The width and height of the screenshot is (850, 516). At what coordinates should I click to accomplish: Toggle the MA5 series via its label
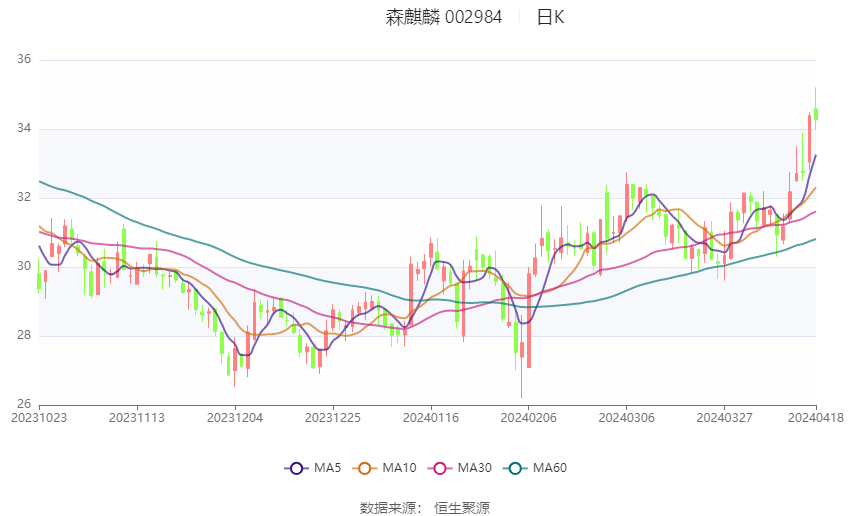tap(329, 467)
